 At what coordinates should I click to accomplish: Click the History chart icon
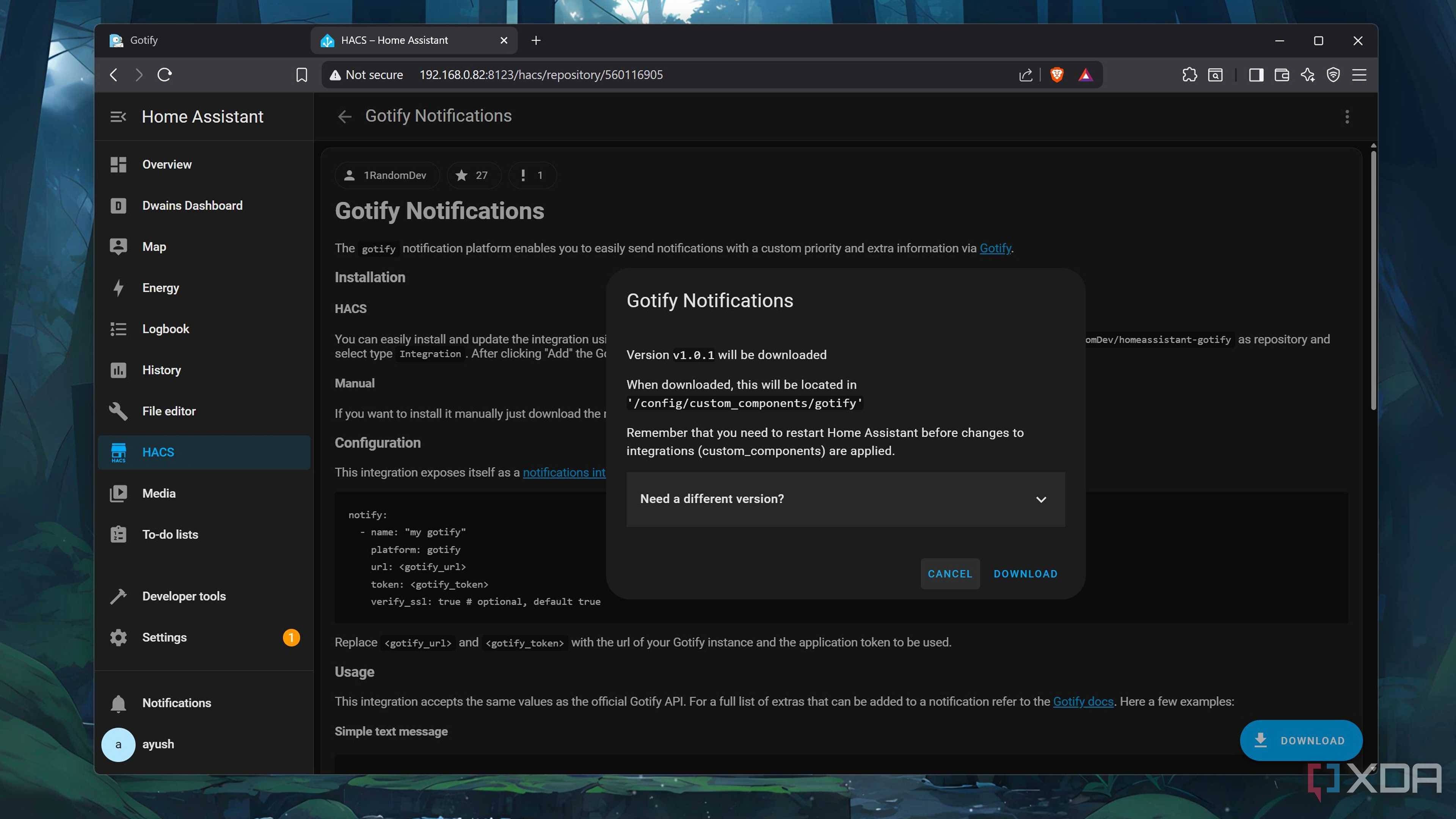click(118, 370)
